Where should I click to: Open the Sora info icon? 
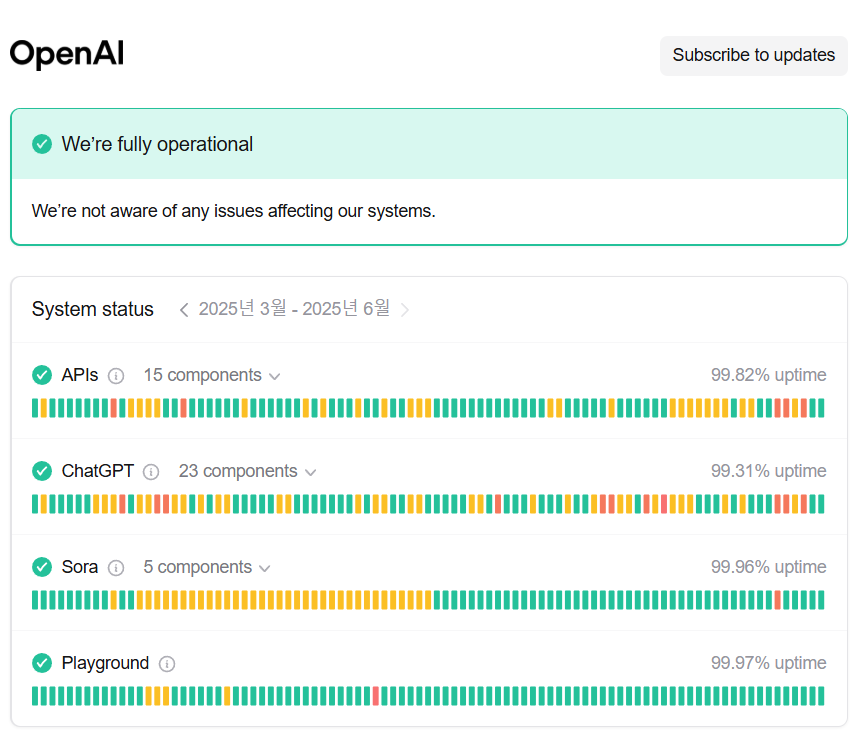tap(116, 568)
